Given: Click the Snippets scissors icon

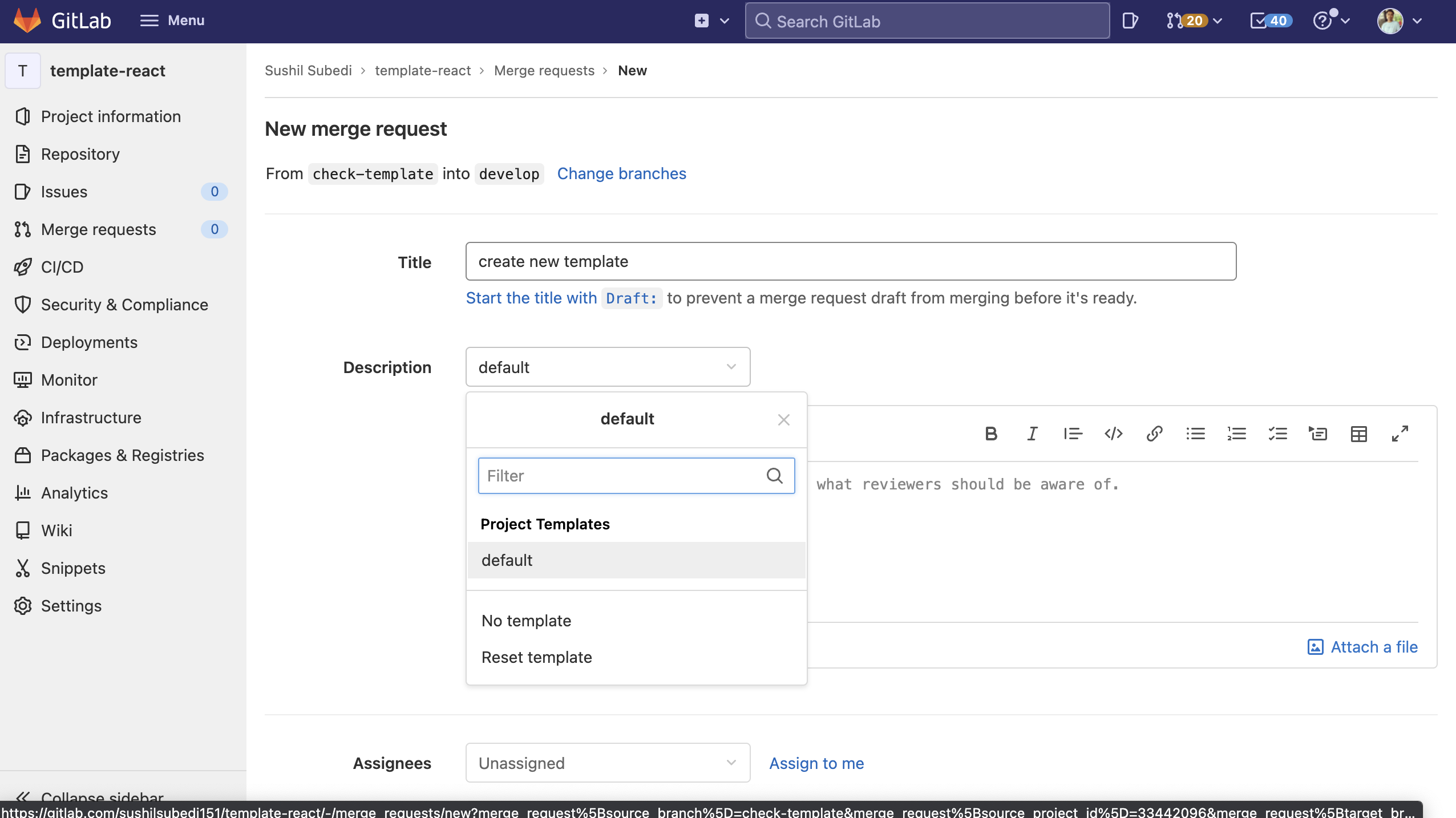Looking at the screenshot, I should pos(23,568).
